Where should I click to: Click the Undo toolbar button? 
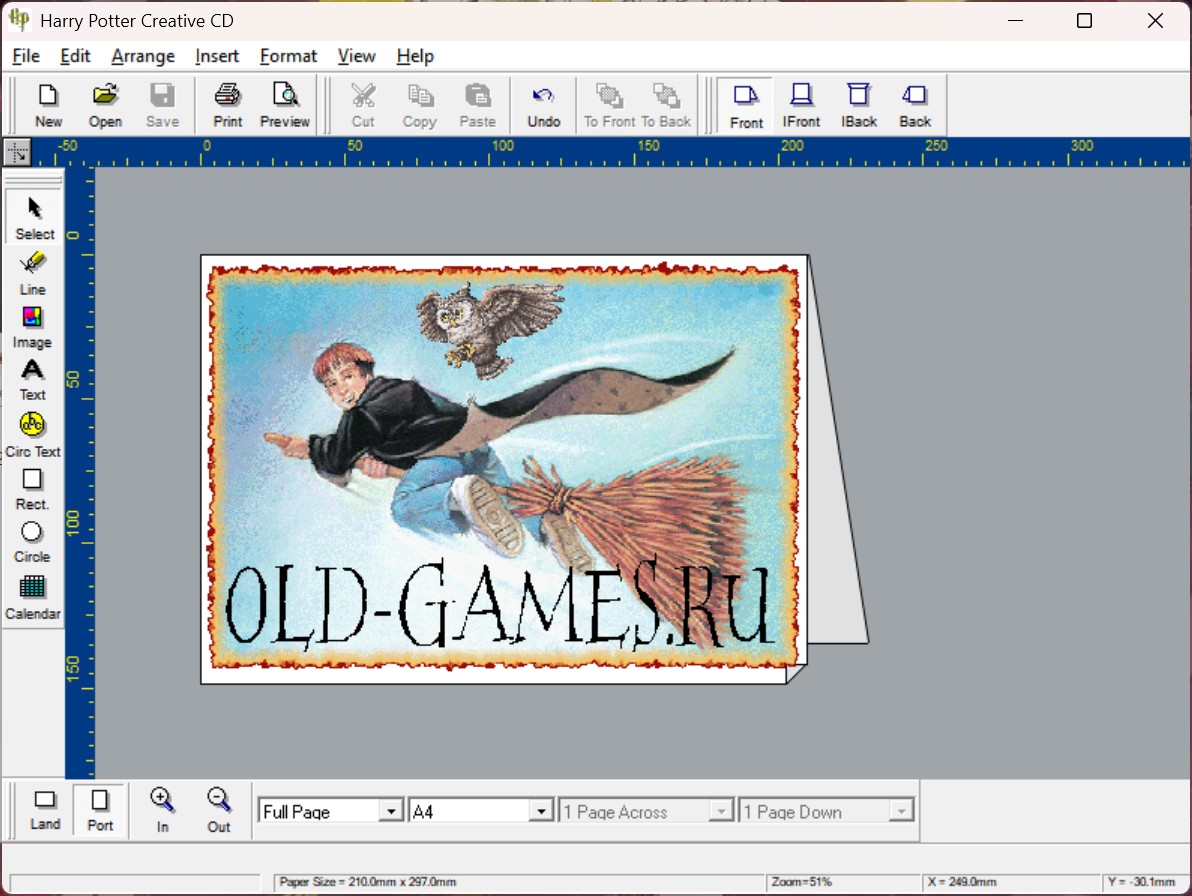543,105
